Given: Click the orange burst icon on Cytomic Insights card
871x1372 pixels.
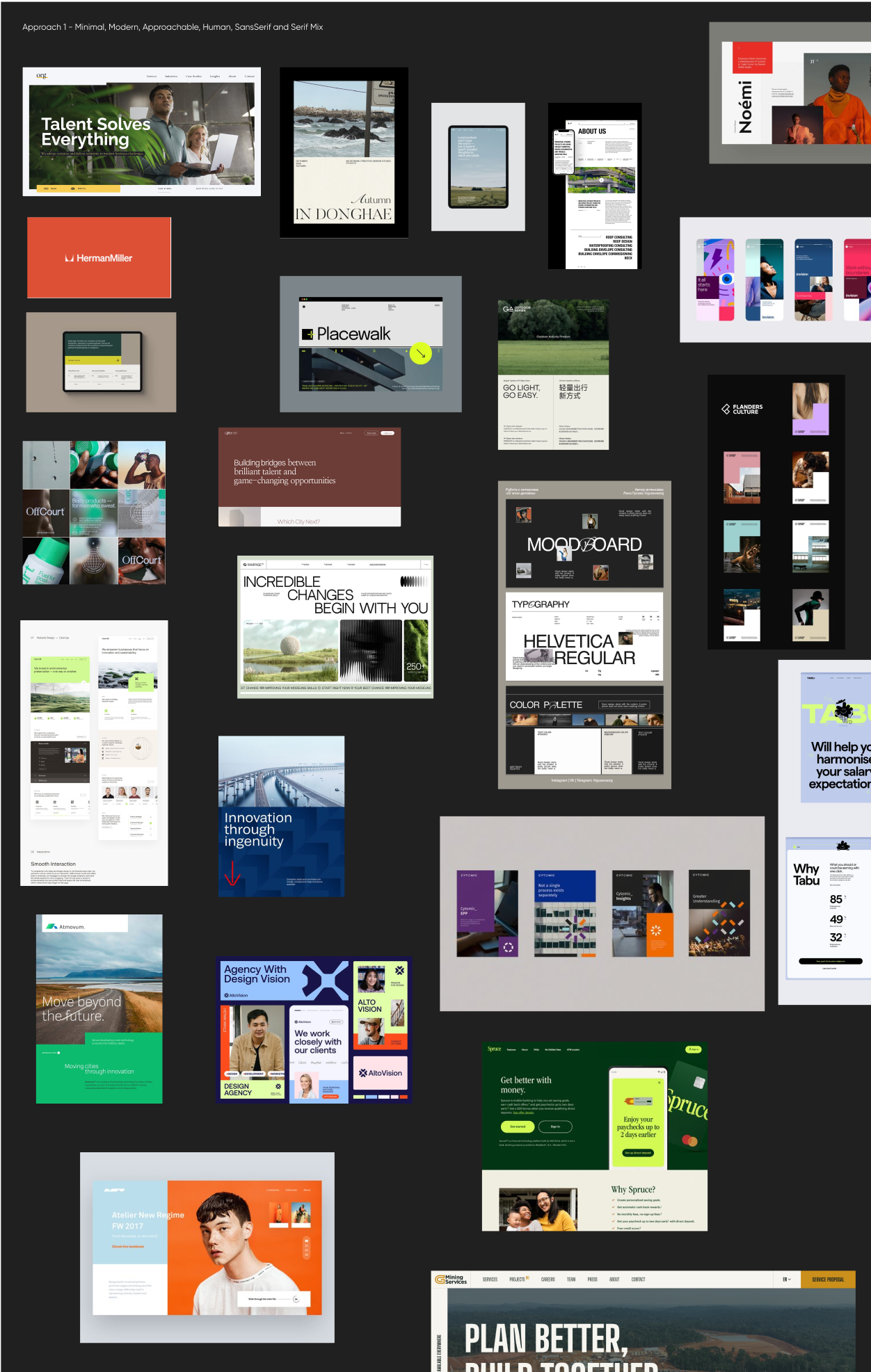Looking at the screenshot, I should point(655,930).
